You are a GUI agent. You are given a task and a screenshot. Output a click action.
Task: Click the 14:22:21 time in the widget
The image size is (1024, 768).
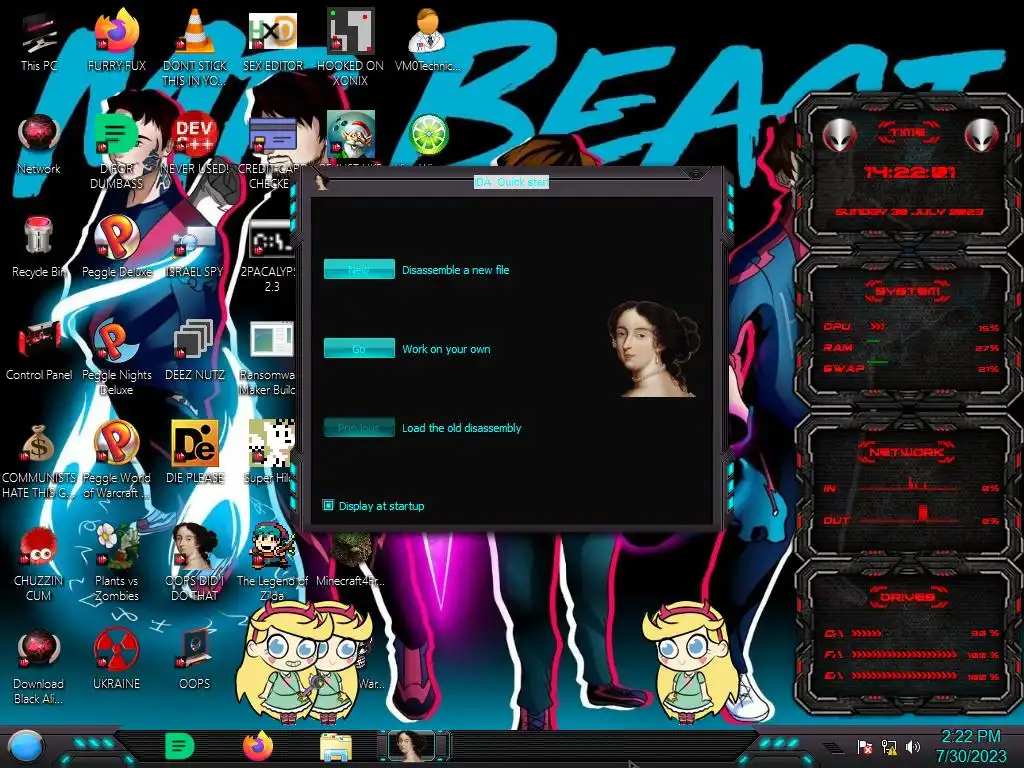point(909,172)
